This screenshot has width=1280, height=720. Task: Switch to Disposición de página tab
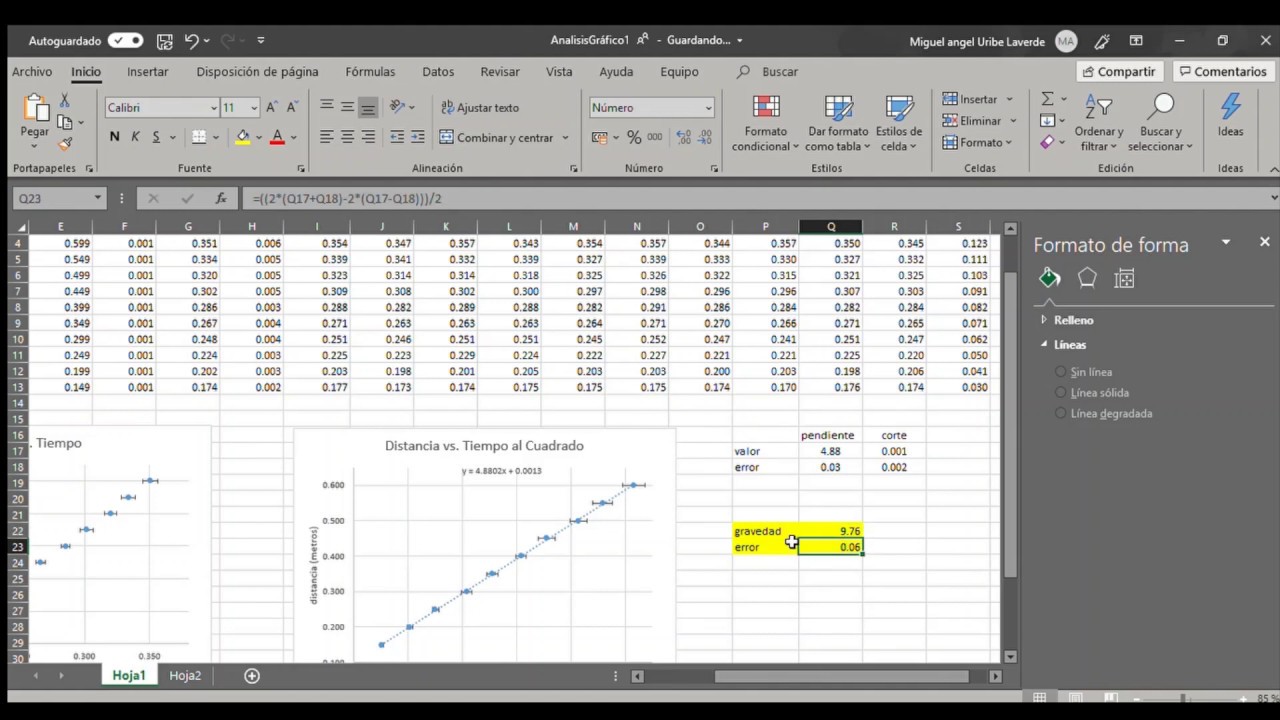pyautogui.click(x=257, y=72)
